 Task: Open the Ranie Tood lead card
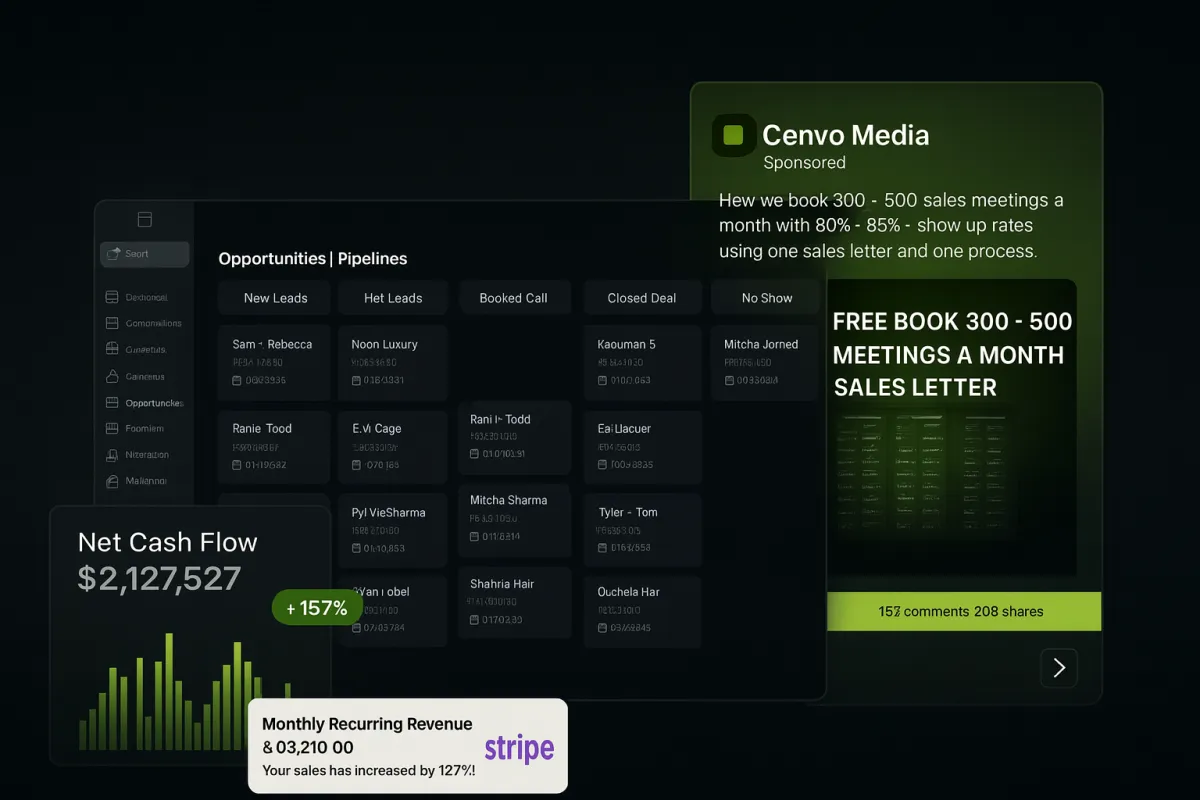click(x=274, y=447)
